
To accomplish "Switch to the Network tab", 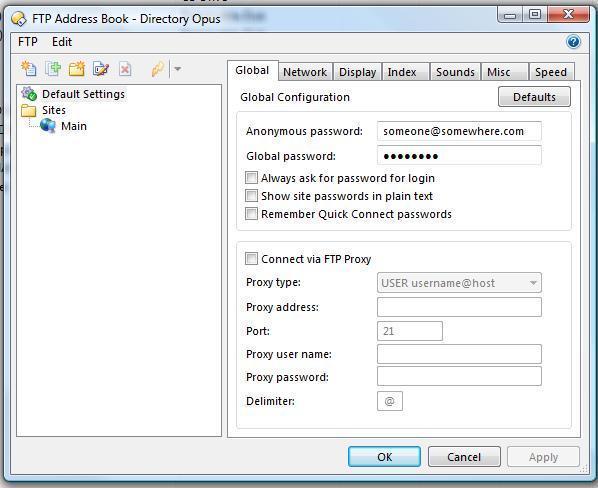I will pos(305,72).
